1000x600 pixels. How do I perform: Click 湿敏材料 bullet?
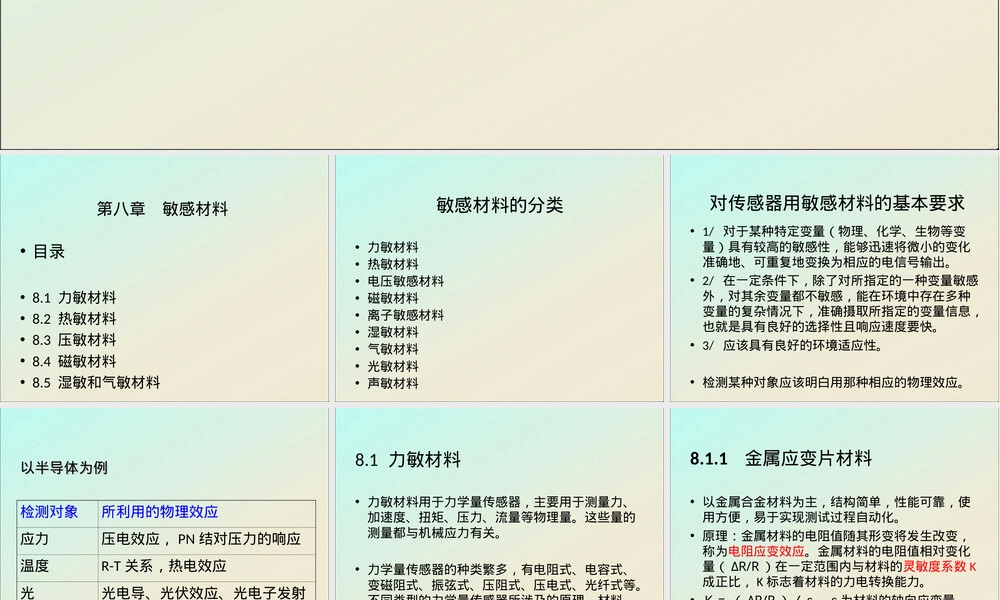coord(393,332)
